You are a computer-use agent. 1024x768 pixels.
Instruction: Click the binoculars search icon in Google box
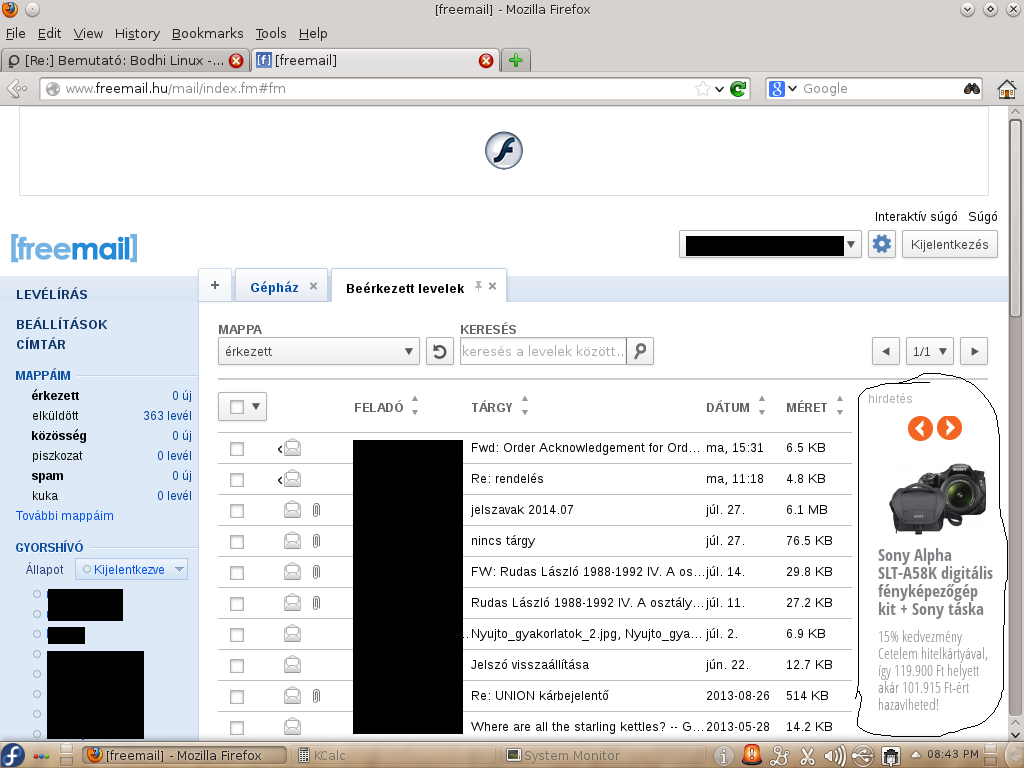pyautogui.click(x=972, y=89)
